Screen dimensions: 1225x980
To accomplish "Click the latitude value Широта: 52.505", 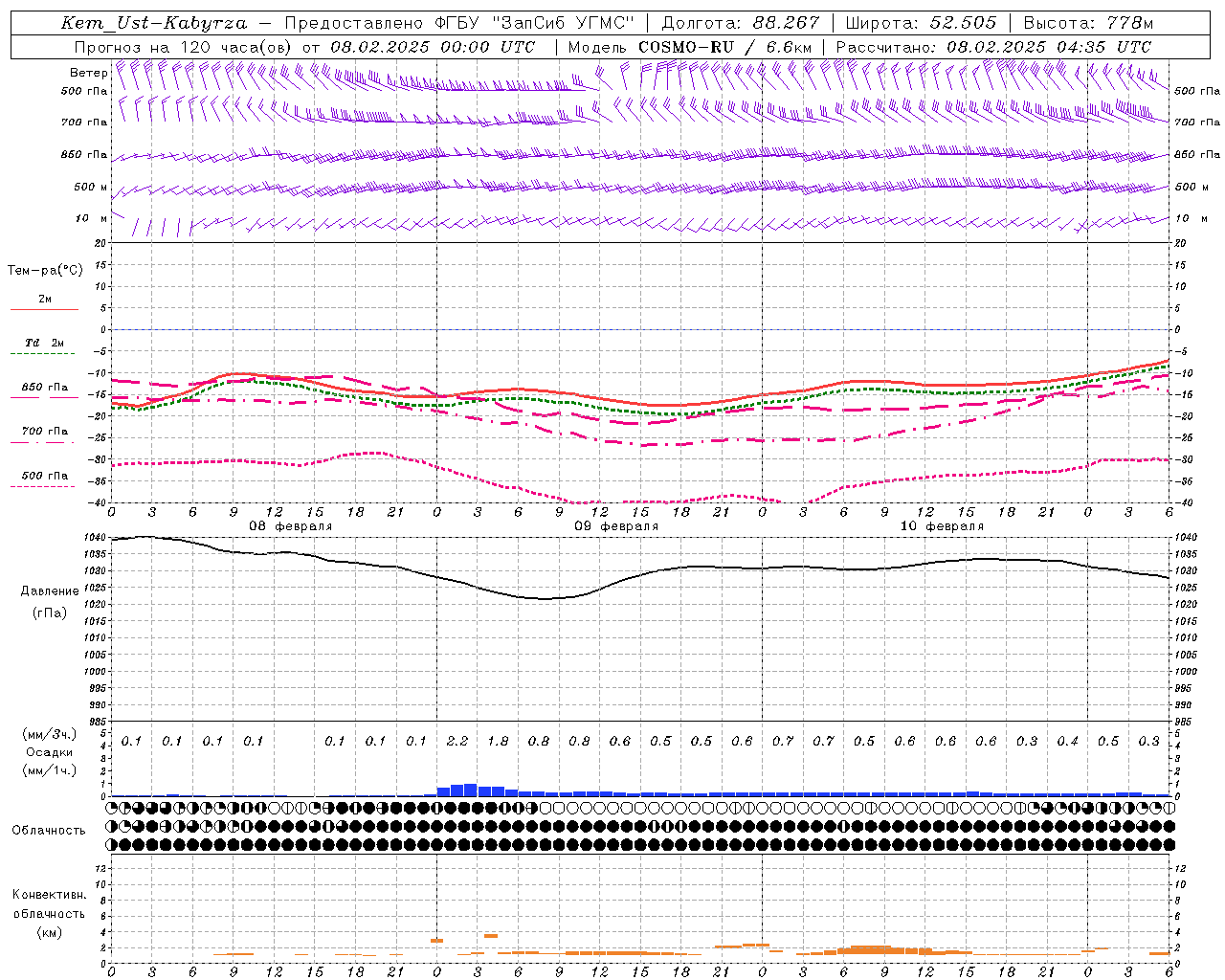I will click(922, 23).
